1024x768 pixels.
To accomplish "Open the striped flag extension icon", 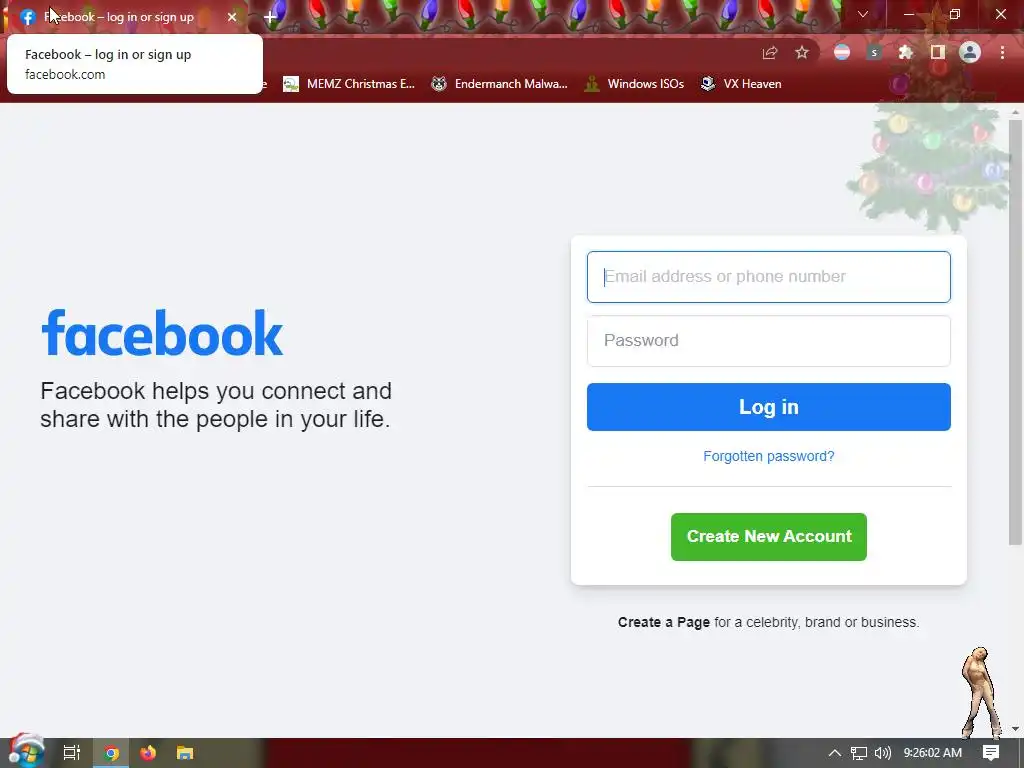I will (842, 52).
